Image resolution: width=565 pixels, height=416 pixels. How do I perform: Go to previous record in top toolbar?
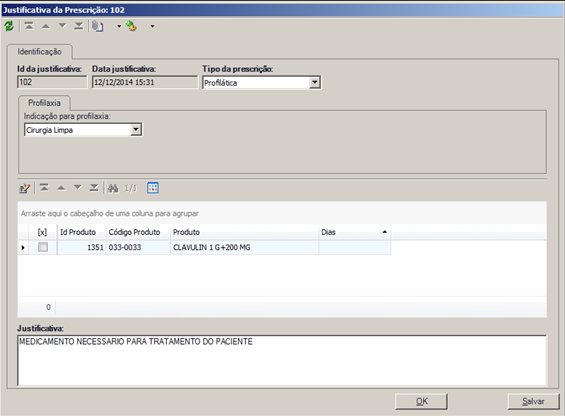point(46,26)
